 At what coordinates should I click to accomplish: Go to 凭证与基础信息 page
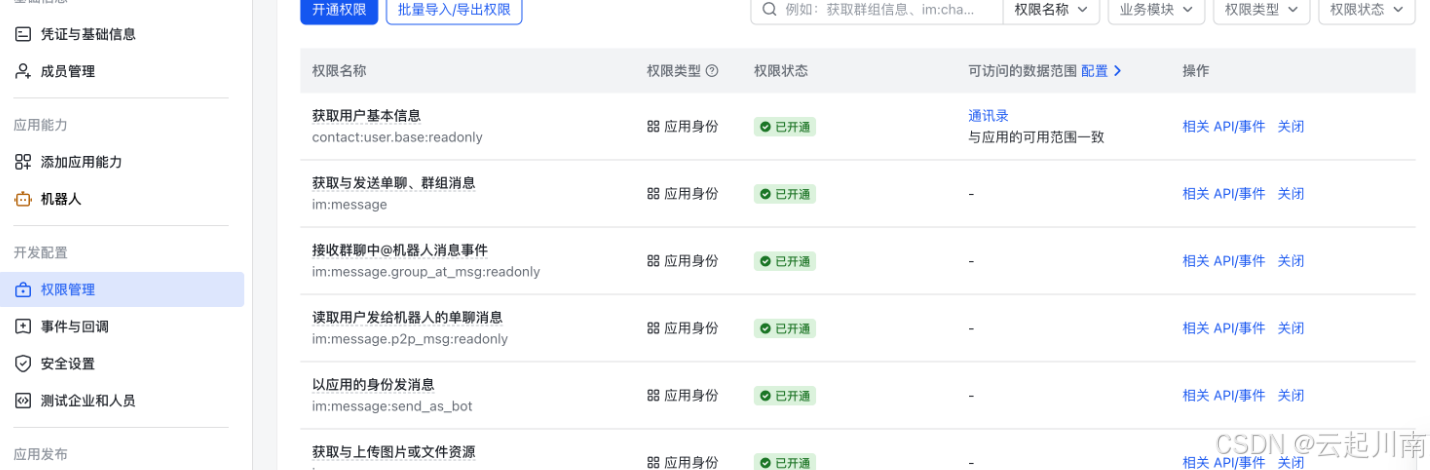[x=88, y=34]
